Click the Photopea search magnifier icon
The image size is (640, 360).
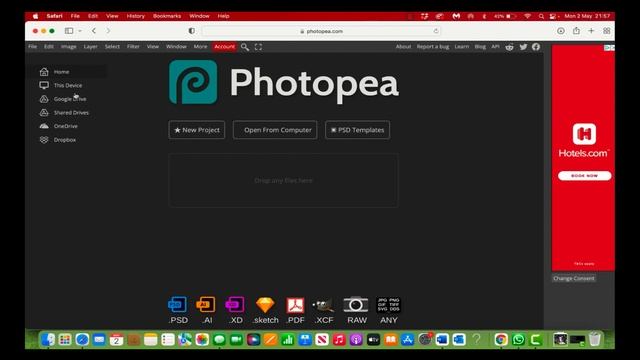244,47
